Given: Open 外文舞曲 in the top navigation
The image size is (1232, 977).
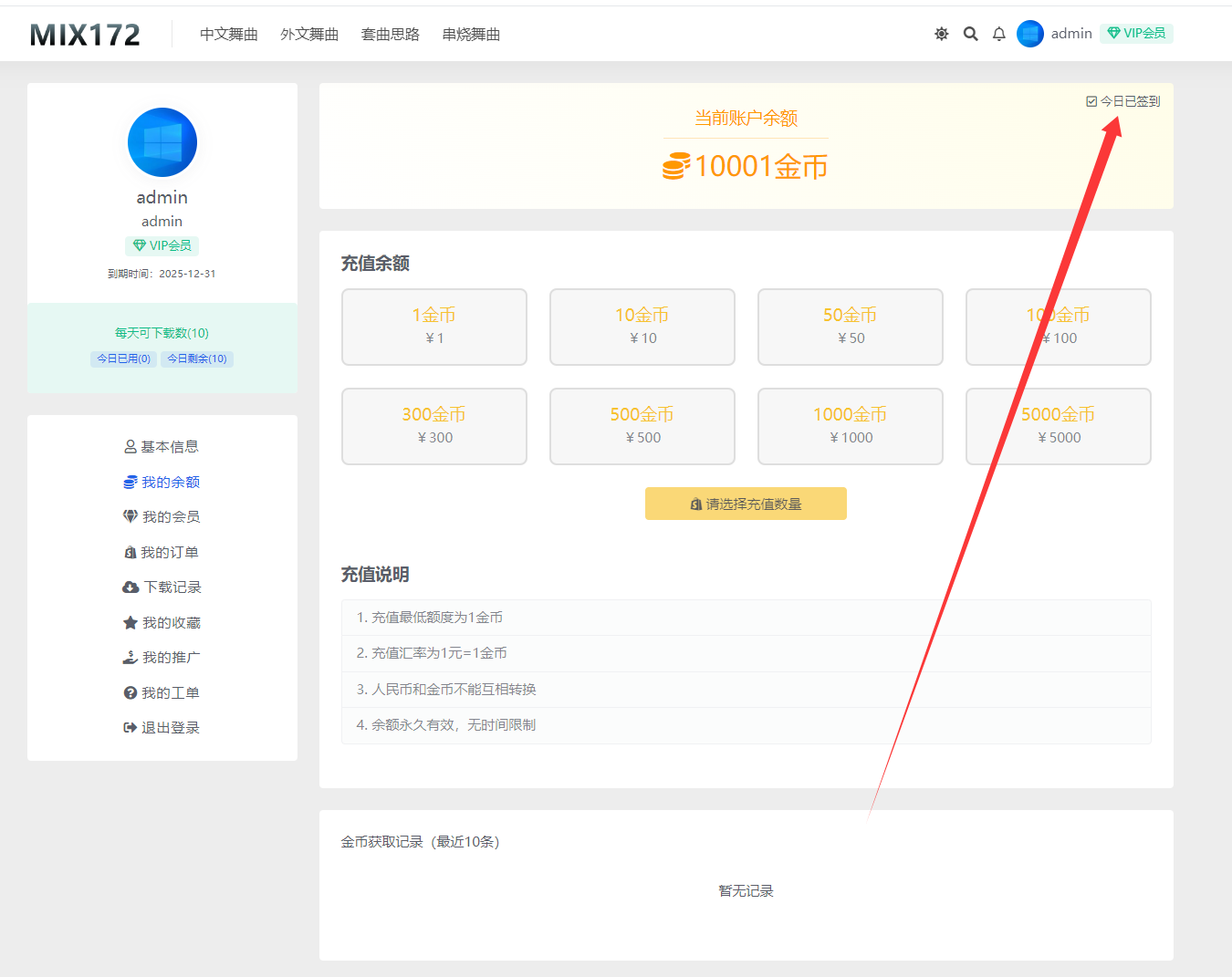Looking at the screenshot, I should (x=309, y=35).
